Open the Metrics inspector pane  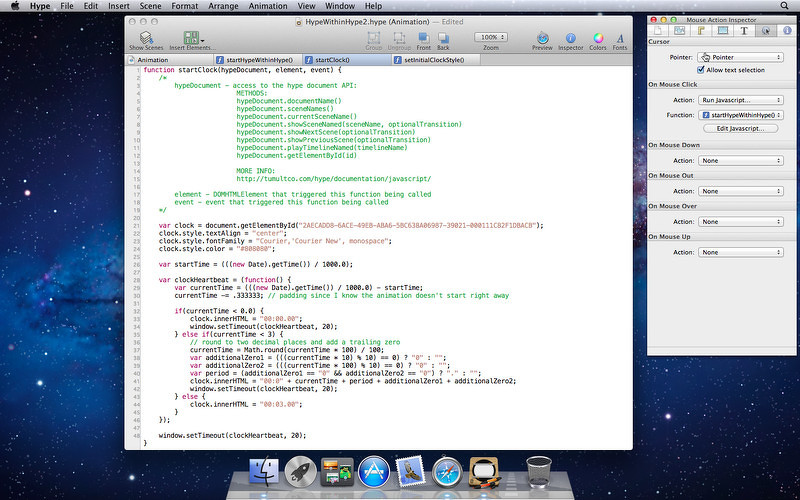coord(701,31)
